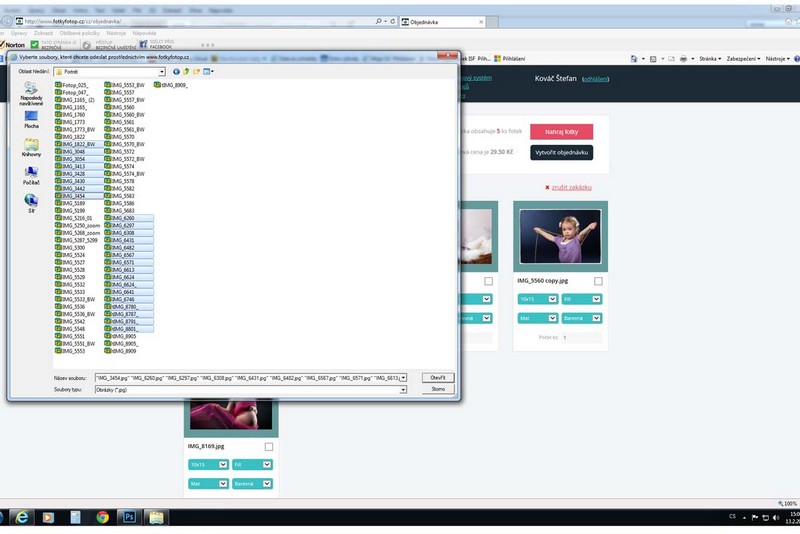Open Počítač (Computer) in the places sidebar
800x534 pixels.
[32, 176]
